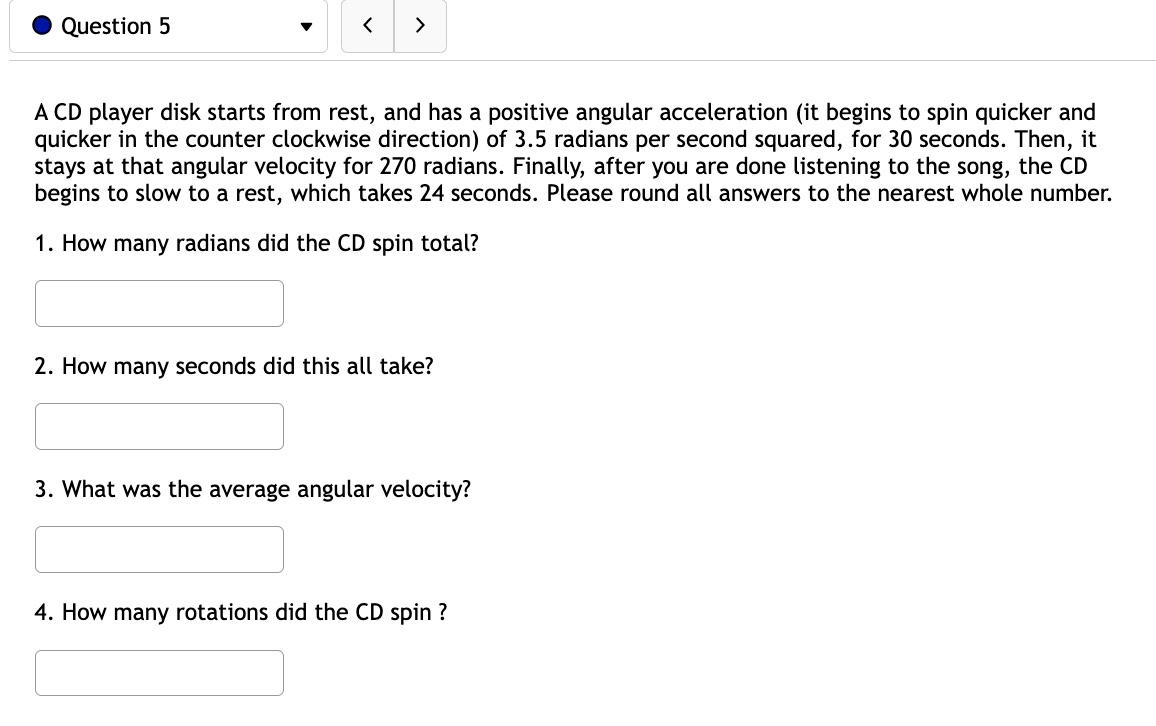
Task: Click the blue question status indicator dot
Action: 40,25
